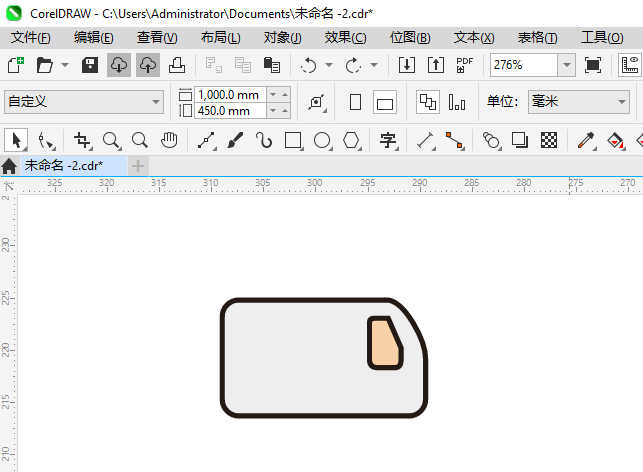
Task: Select the Color Eyedropper tool
Action: 586,140
